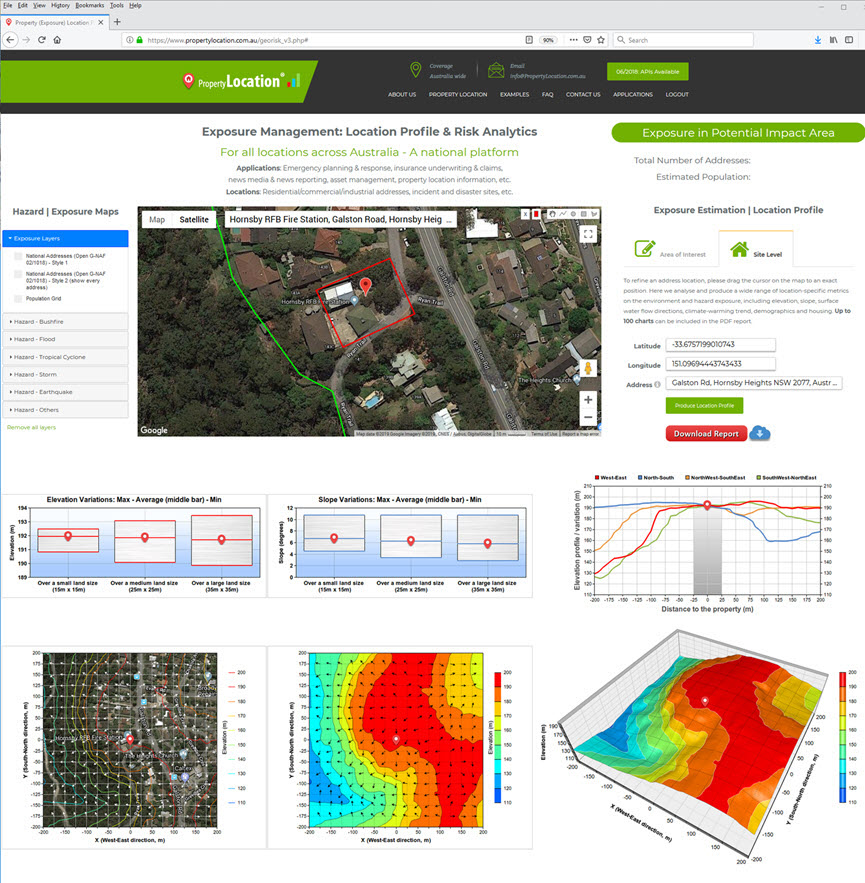Reload the page with the refresh icon
This screenshot has width=865, height=883.
coord(42,39)
